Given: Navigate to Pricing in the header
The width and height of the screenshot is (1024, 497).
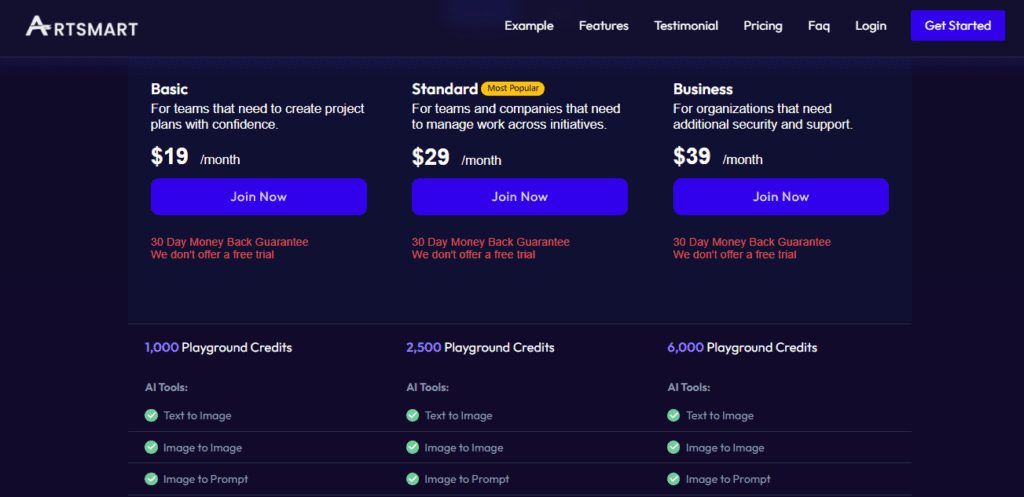Looking at the screenshot, I should tap(763, 26).
